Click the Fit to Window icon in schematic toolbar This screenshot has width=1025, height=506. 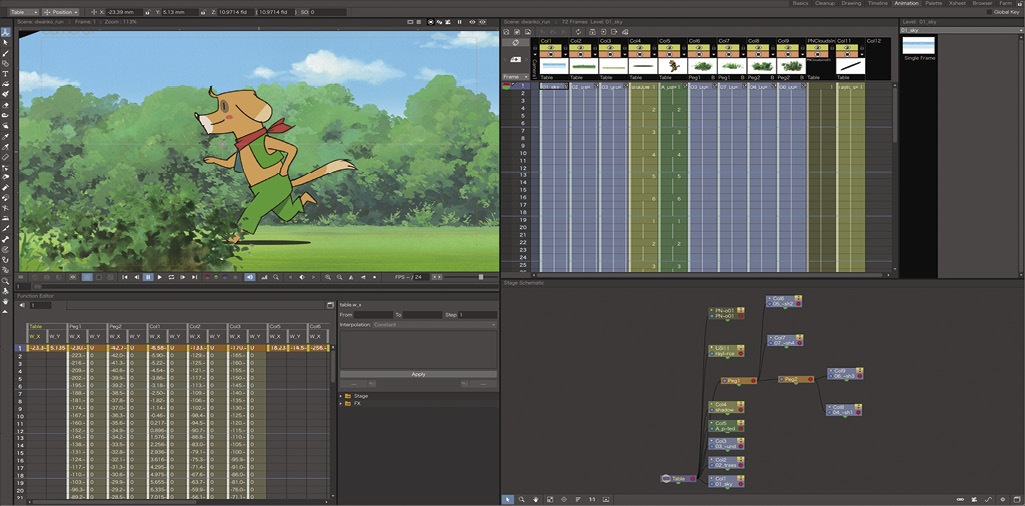[x=550, y=499]
